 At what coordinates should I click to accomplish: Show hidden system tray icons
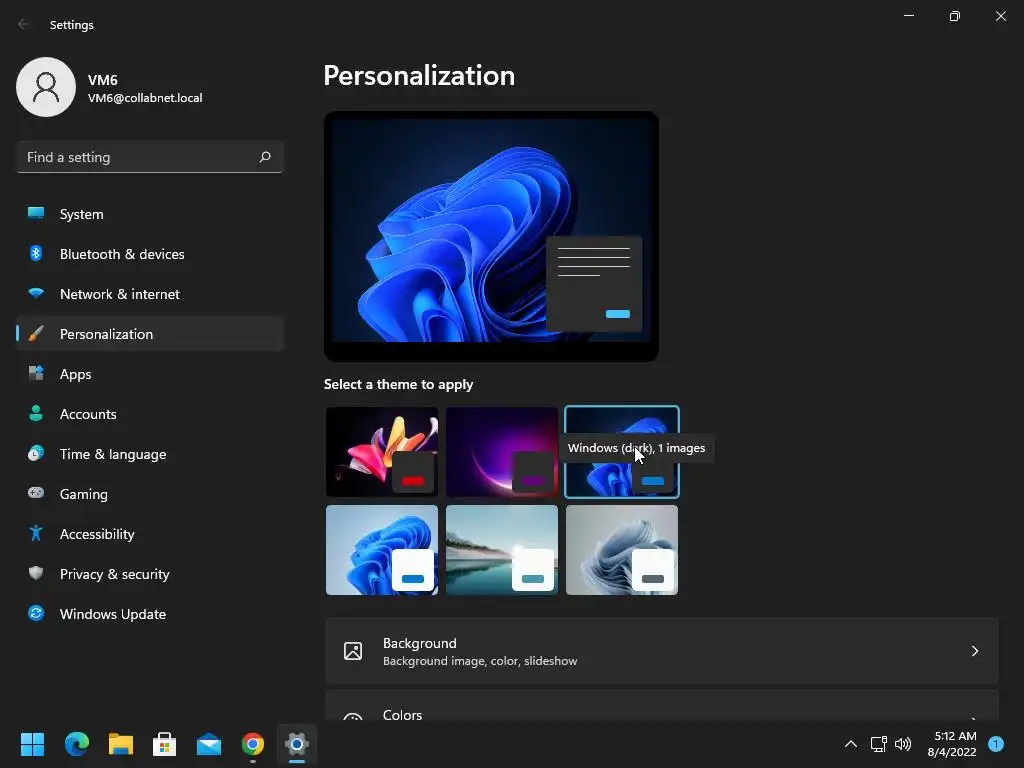click(851, 744)
